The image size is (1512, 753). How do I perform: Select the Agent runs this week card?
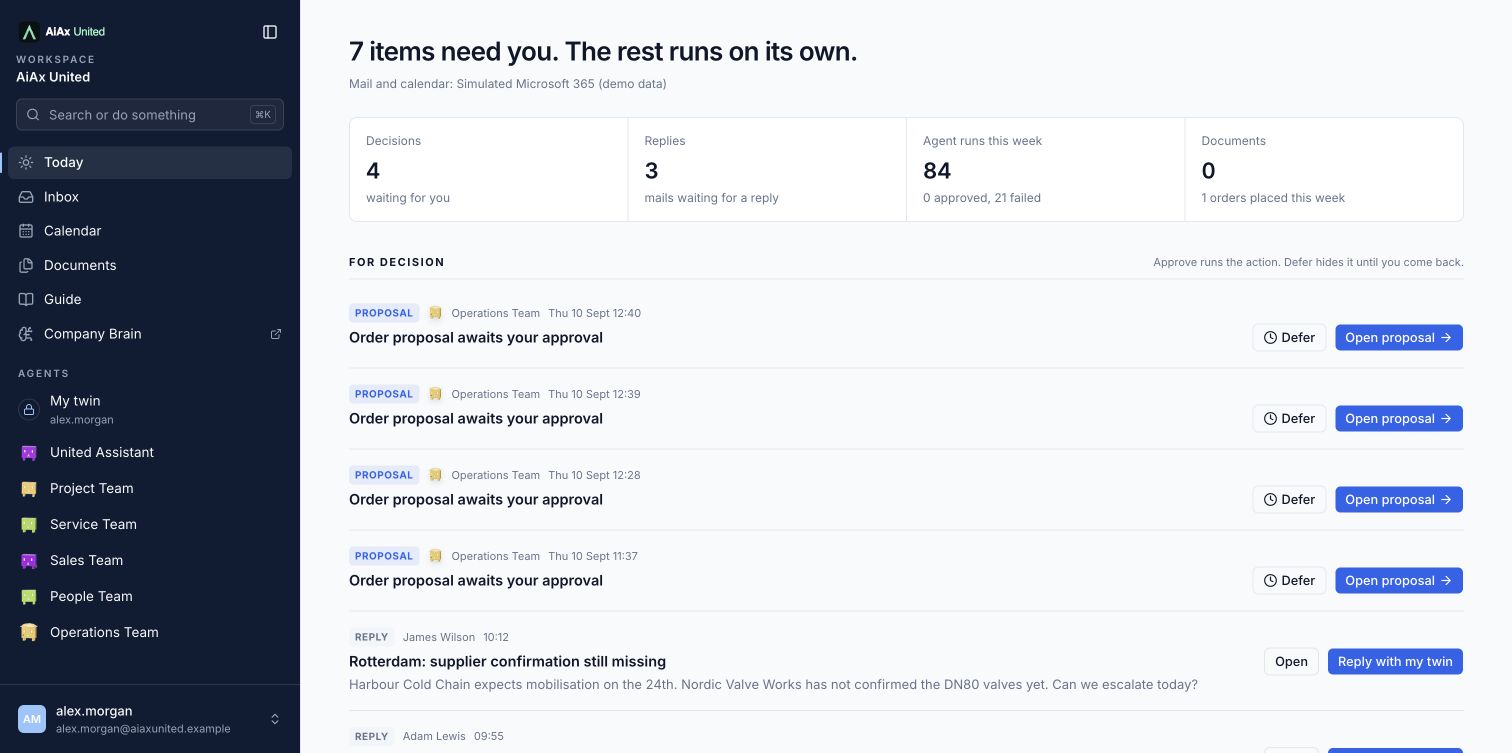click(x=1046, y=170)
